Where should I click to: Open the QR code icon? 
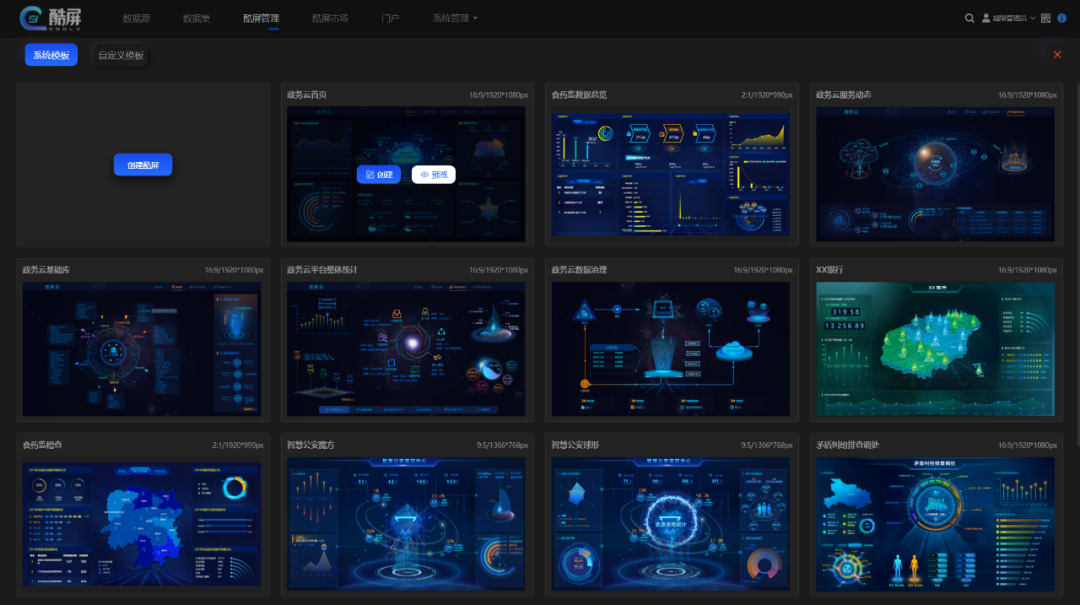pyautogui.click(x=1046, y=18)
